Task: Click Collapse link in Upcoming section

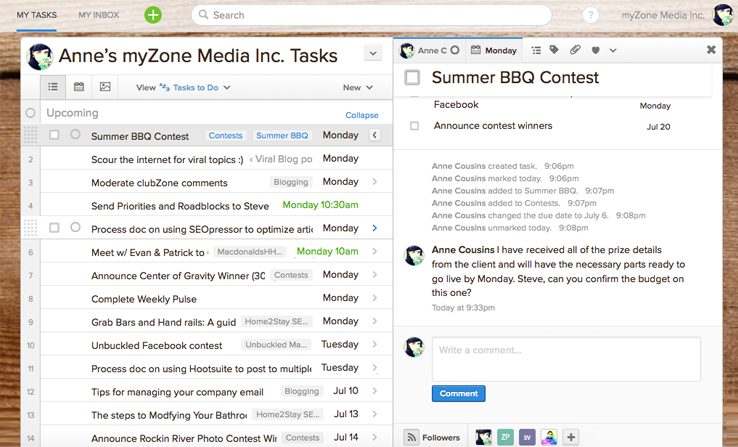Action: point(362,115)
